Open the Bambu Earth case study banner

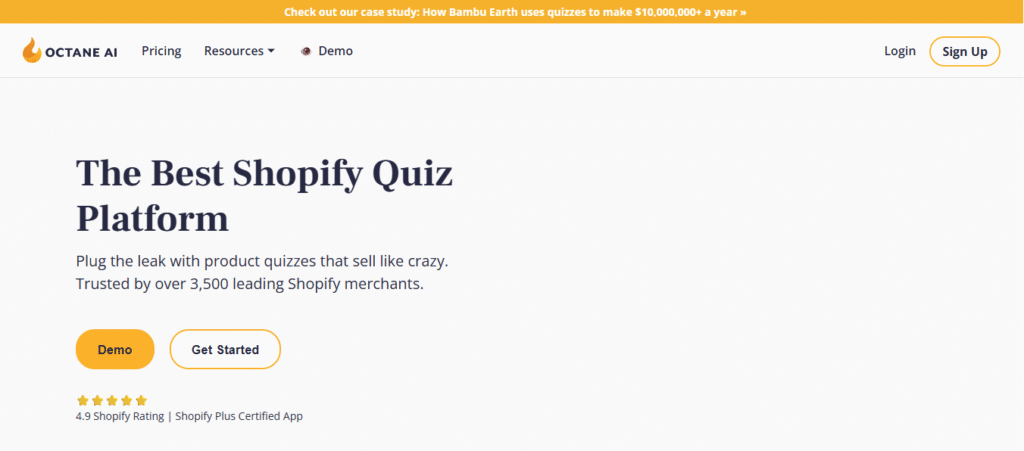[x=515, y=12]
